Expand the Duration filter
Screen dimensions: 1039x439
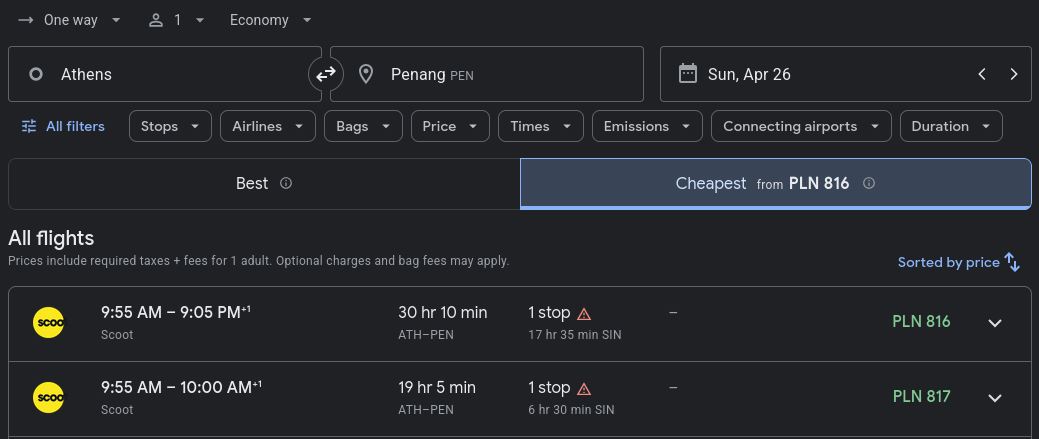pos(951,126)
